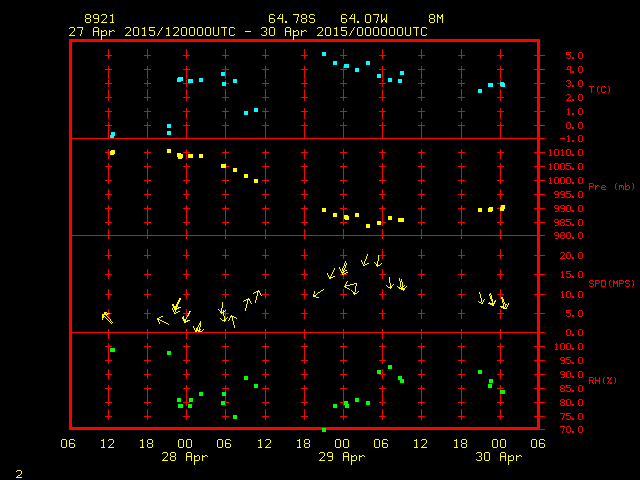Click the '4.0' temperature tick value

(574, 70)
